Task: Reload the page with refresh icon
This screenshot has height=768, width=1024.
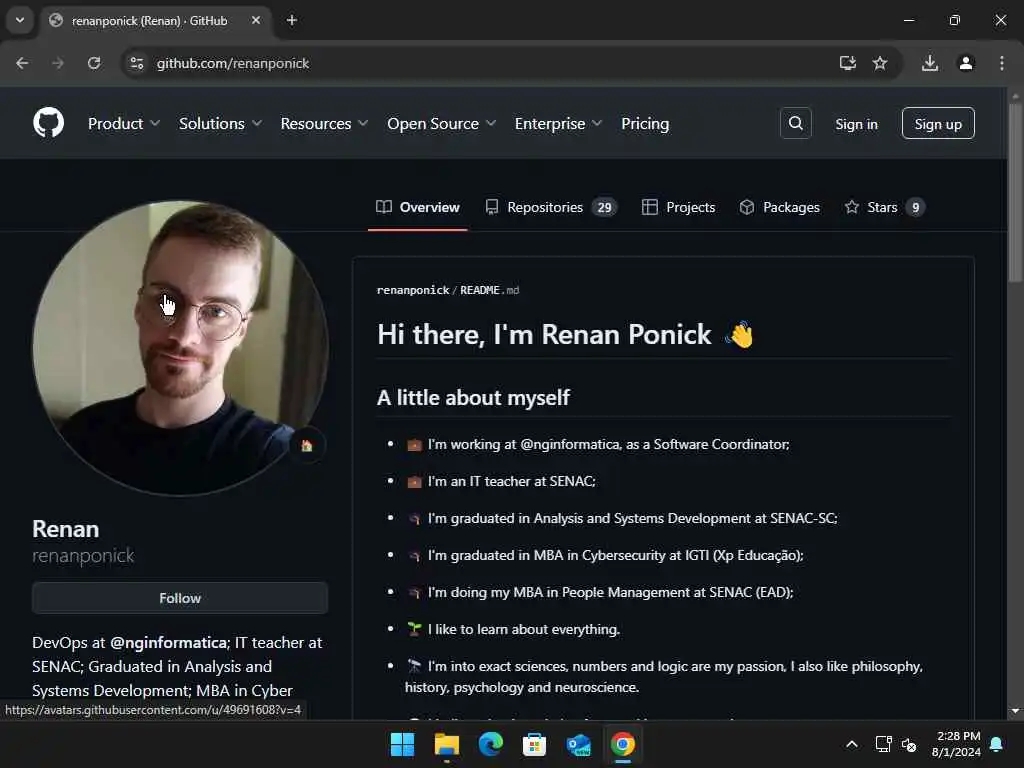Action: click(94, 63)
